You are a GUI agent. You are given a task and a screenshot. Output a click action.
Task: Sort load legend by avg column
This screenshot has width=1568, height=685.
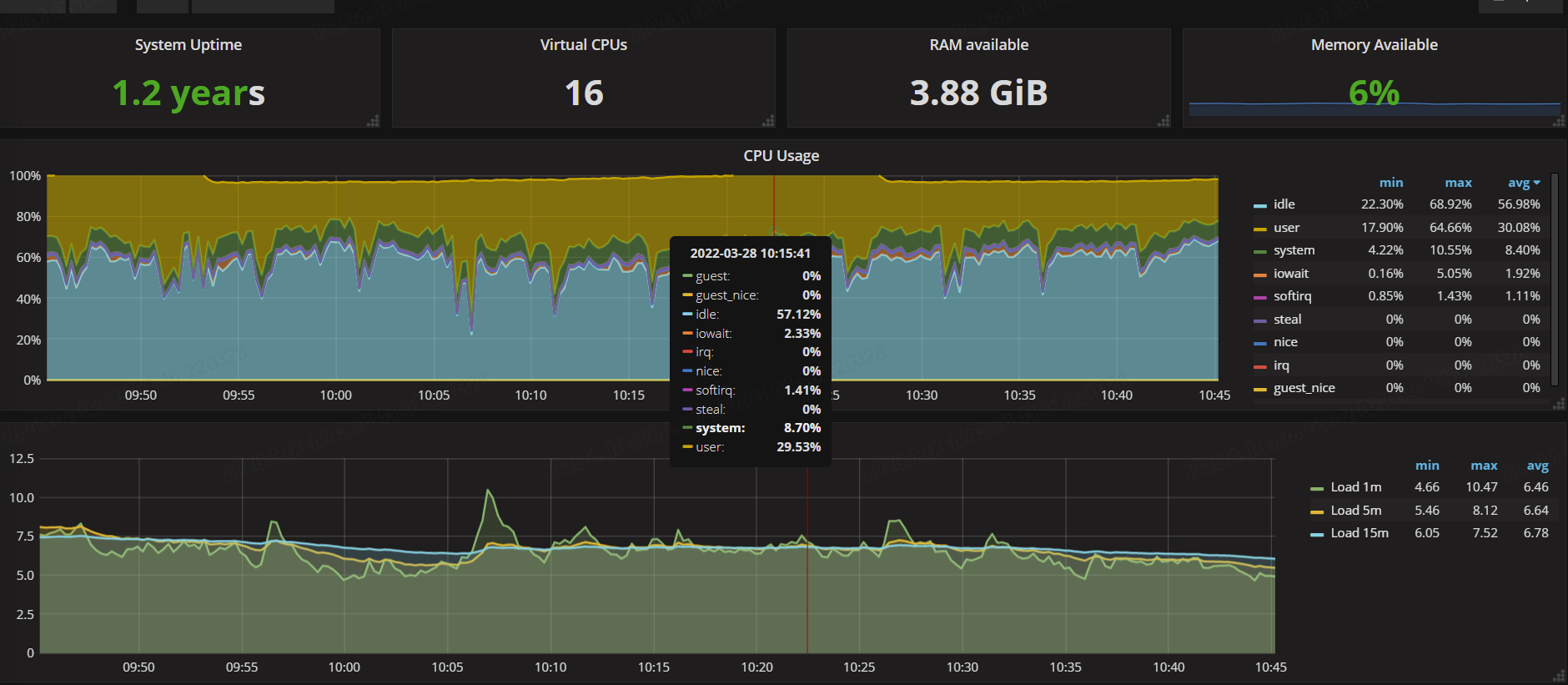point(1538,466)
